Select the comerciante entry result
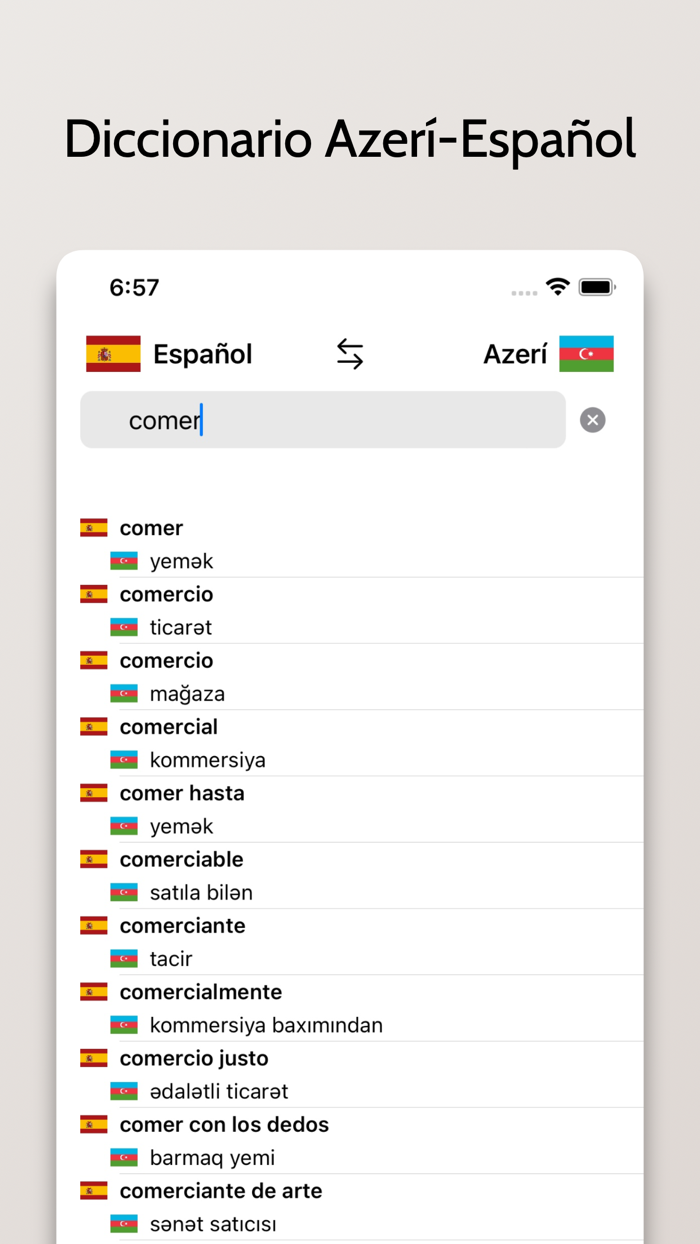Image resolution: width=700 pixels, height=1244 pixels. click(x=182, y=925)
